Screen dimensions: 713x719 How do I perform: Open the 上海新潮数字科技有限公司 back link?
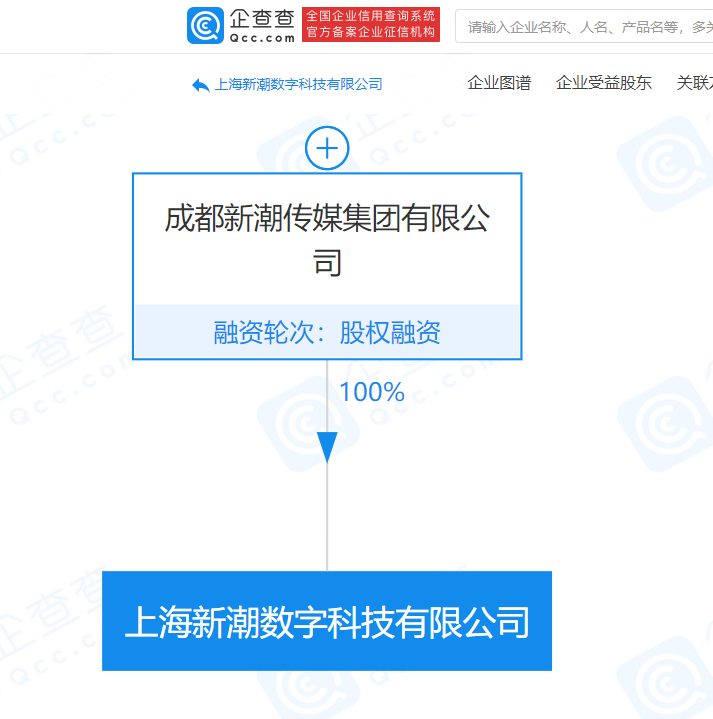pos(298,84)
